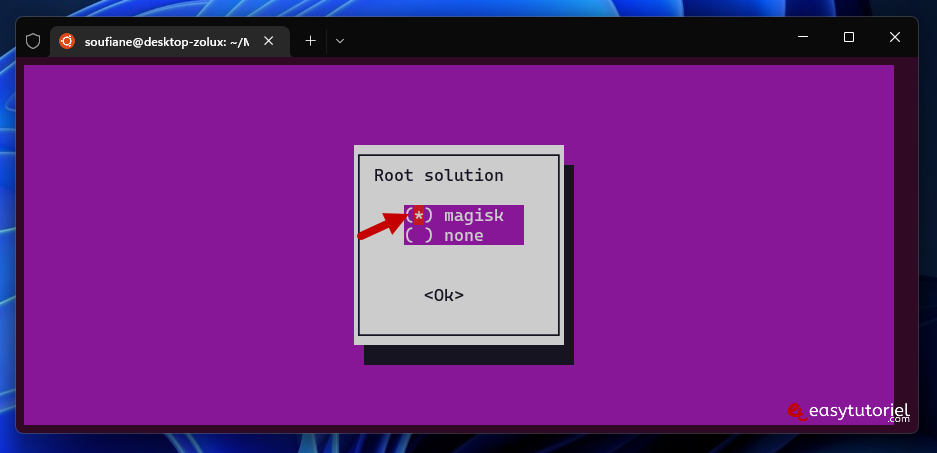Confirm with the <Ok> button
The image size is (937, 453).
click(x=444, y=295)
